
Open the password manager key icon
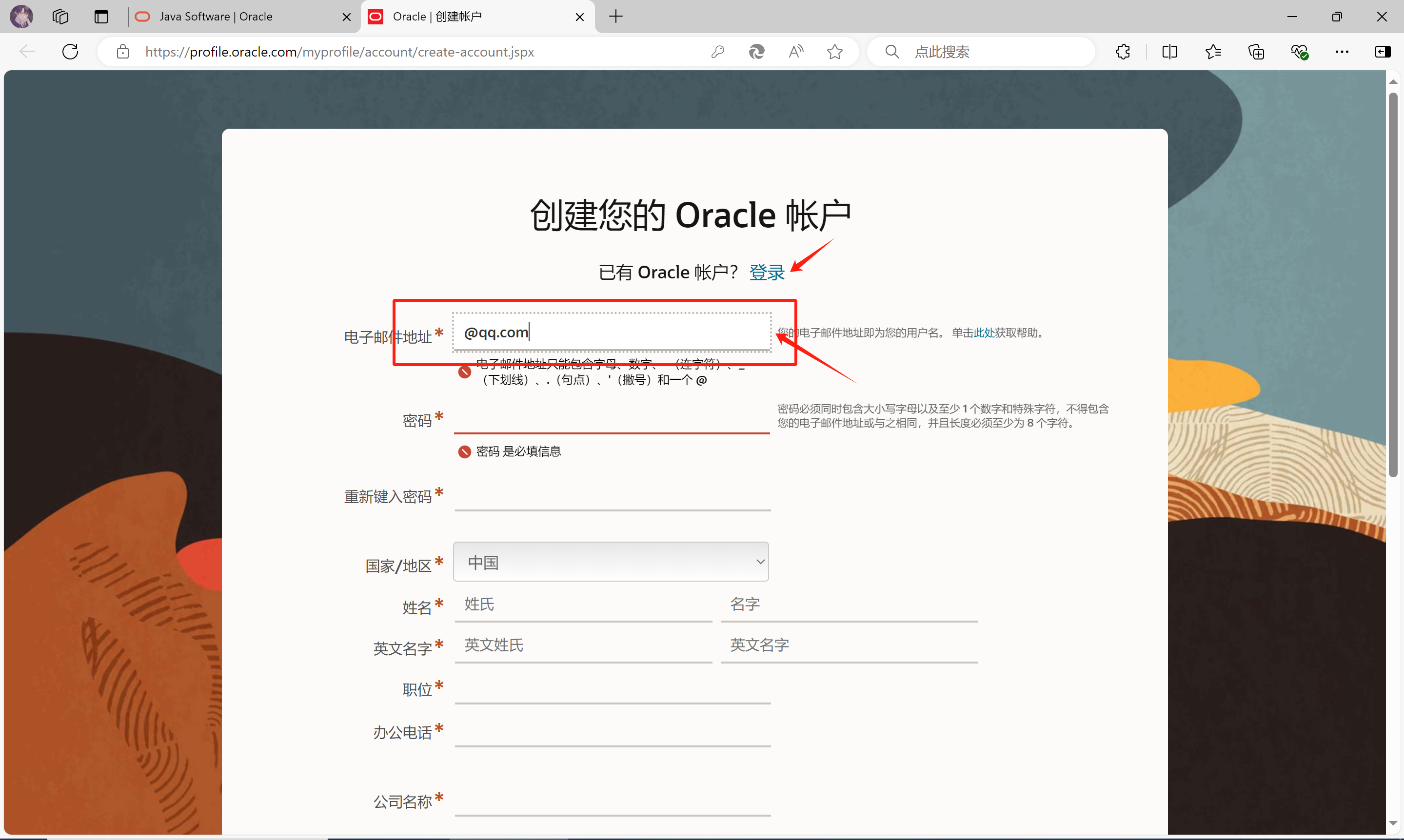tap(717, 52)
